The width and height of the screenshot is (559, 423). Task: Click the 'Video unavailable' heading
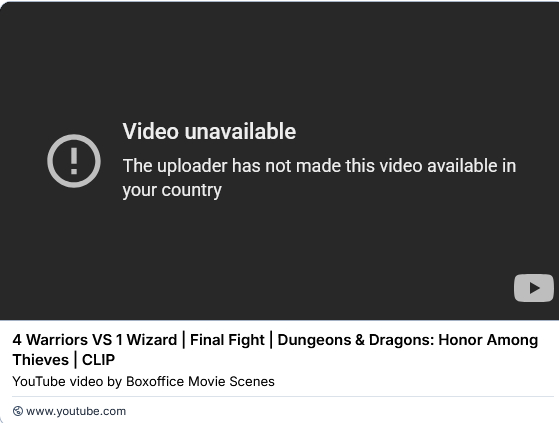point(209,131)
